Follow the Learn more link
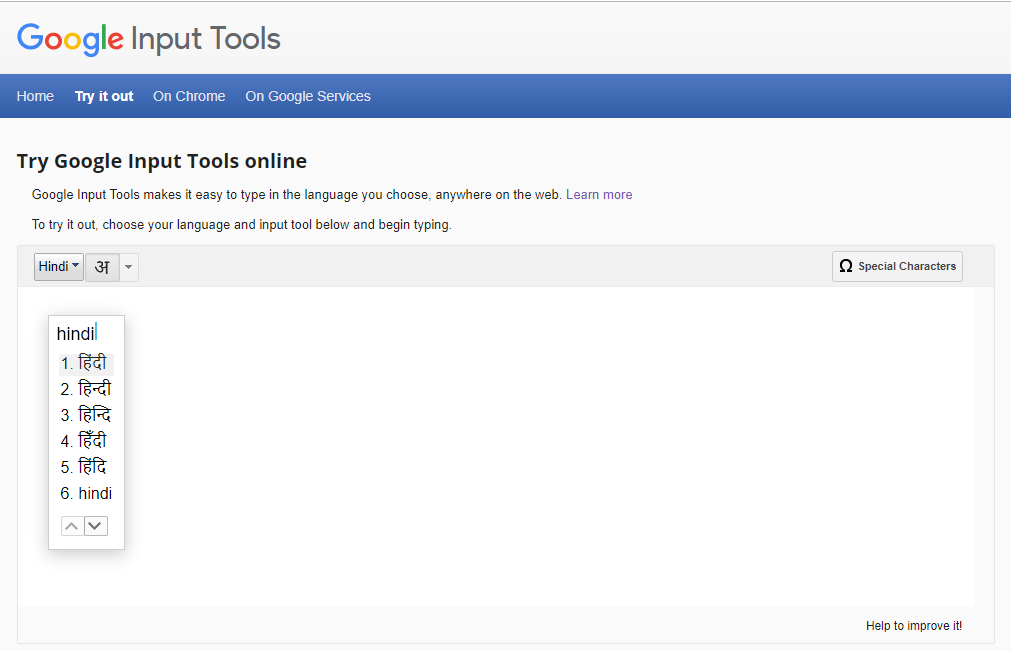Viewport: 1011px width, 651px height. [x=599, y=195]
